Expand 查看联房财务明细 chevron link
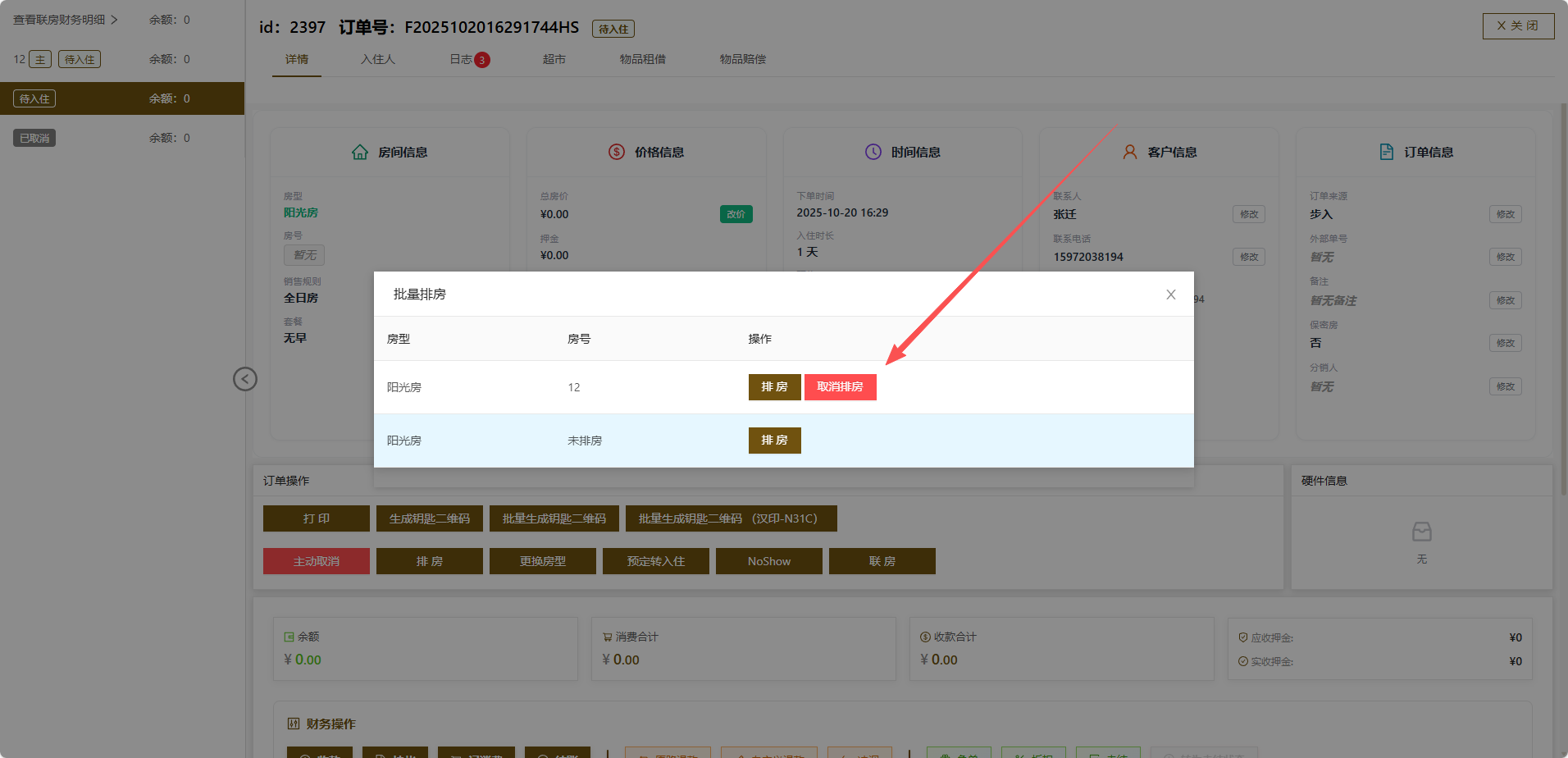Screen dimensions: 1568x758 66,20
